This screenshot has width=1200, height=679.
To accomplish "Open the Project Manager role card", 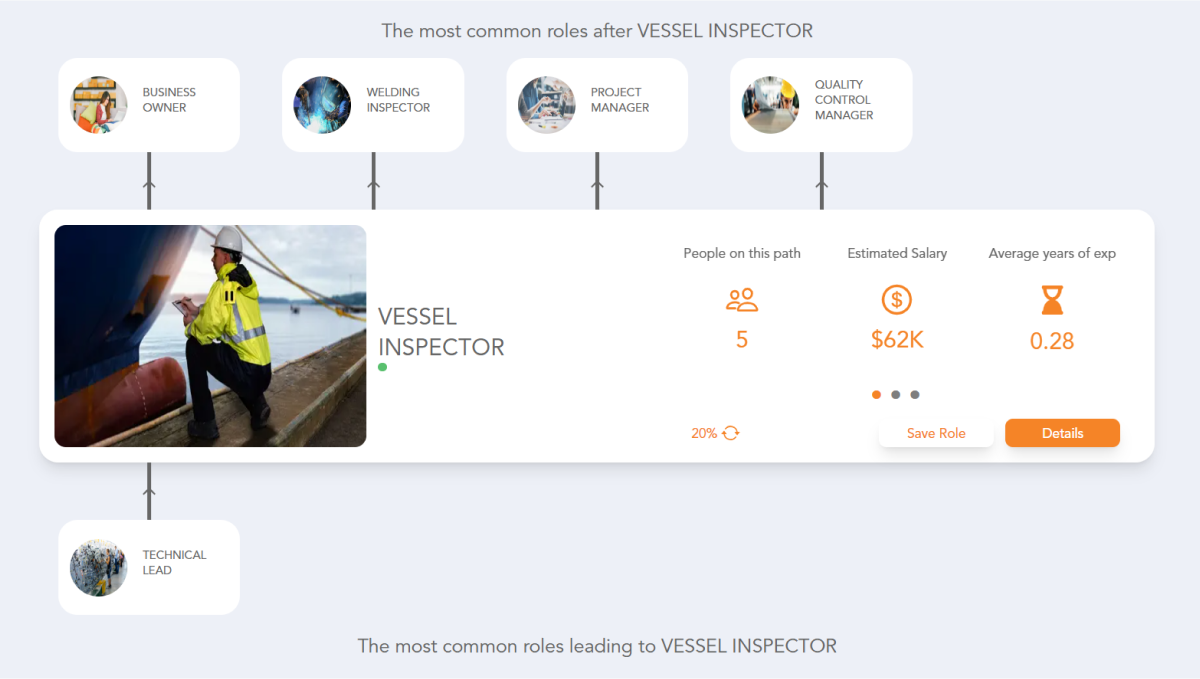I will click(x=596, y=104).
